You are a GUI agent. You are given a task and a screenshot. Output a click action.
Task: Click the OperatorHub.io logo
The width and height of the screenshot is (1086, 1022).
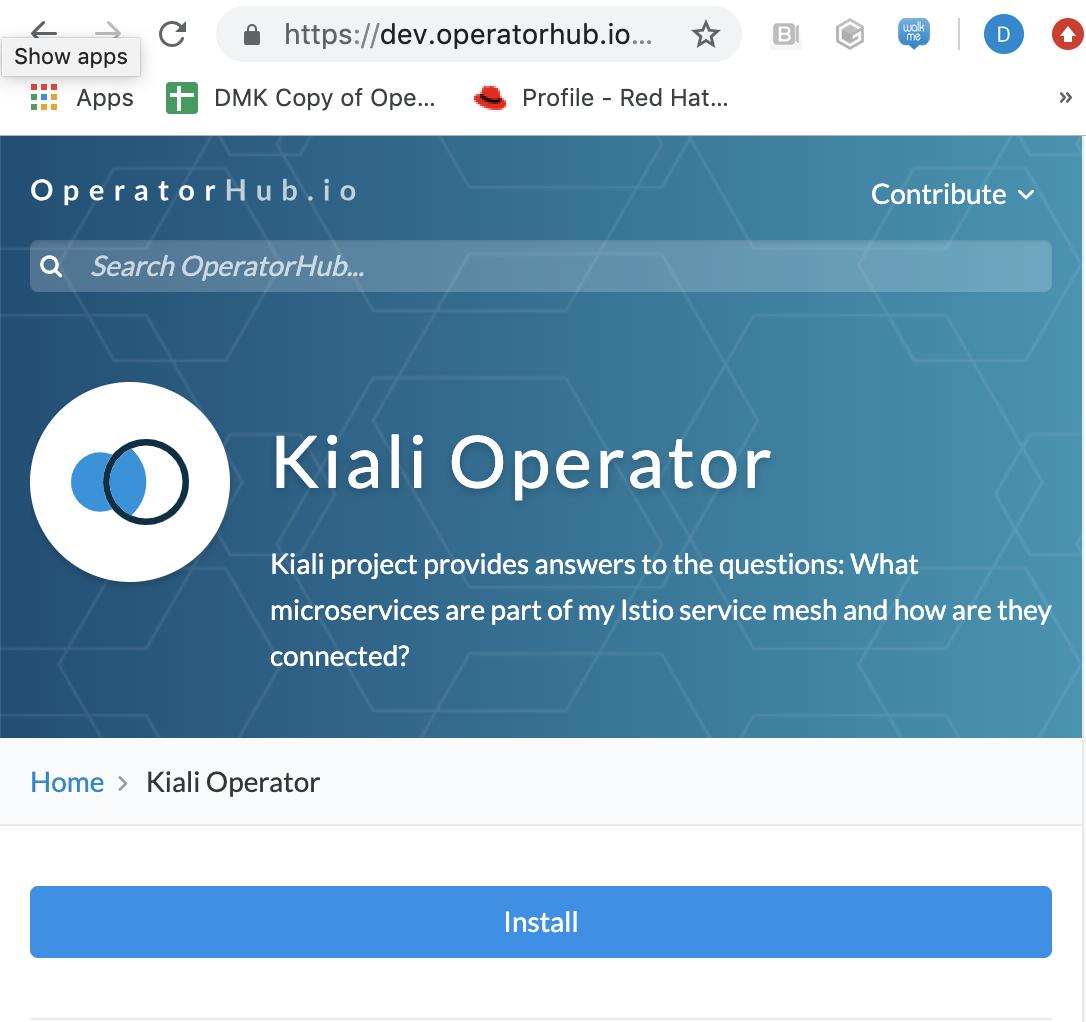point(194,191)
